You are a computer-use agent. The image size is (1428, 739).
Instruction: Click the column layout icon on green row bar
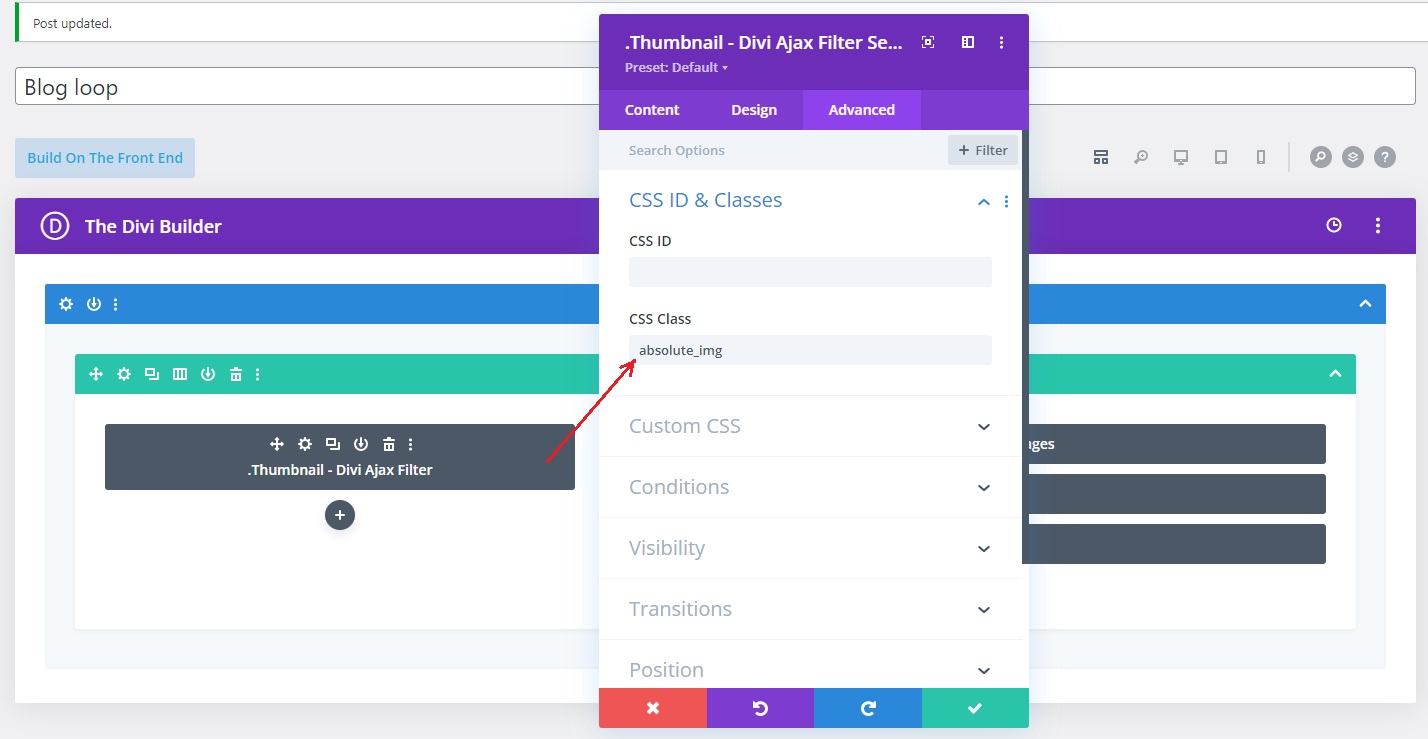pos(180,374)
